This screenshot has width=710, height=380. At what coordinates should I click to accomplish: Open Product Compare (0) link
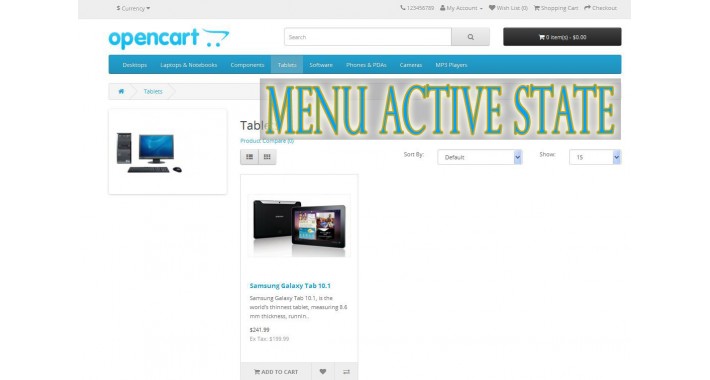(267, 141)
